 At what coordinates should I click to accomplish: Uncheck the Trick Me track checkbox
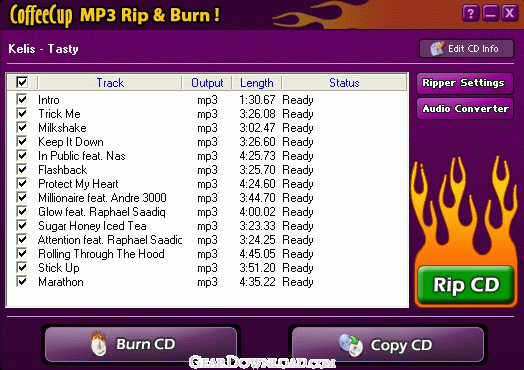(22, 113)
